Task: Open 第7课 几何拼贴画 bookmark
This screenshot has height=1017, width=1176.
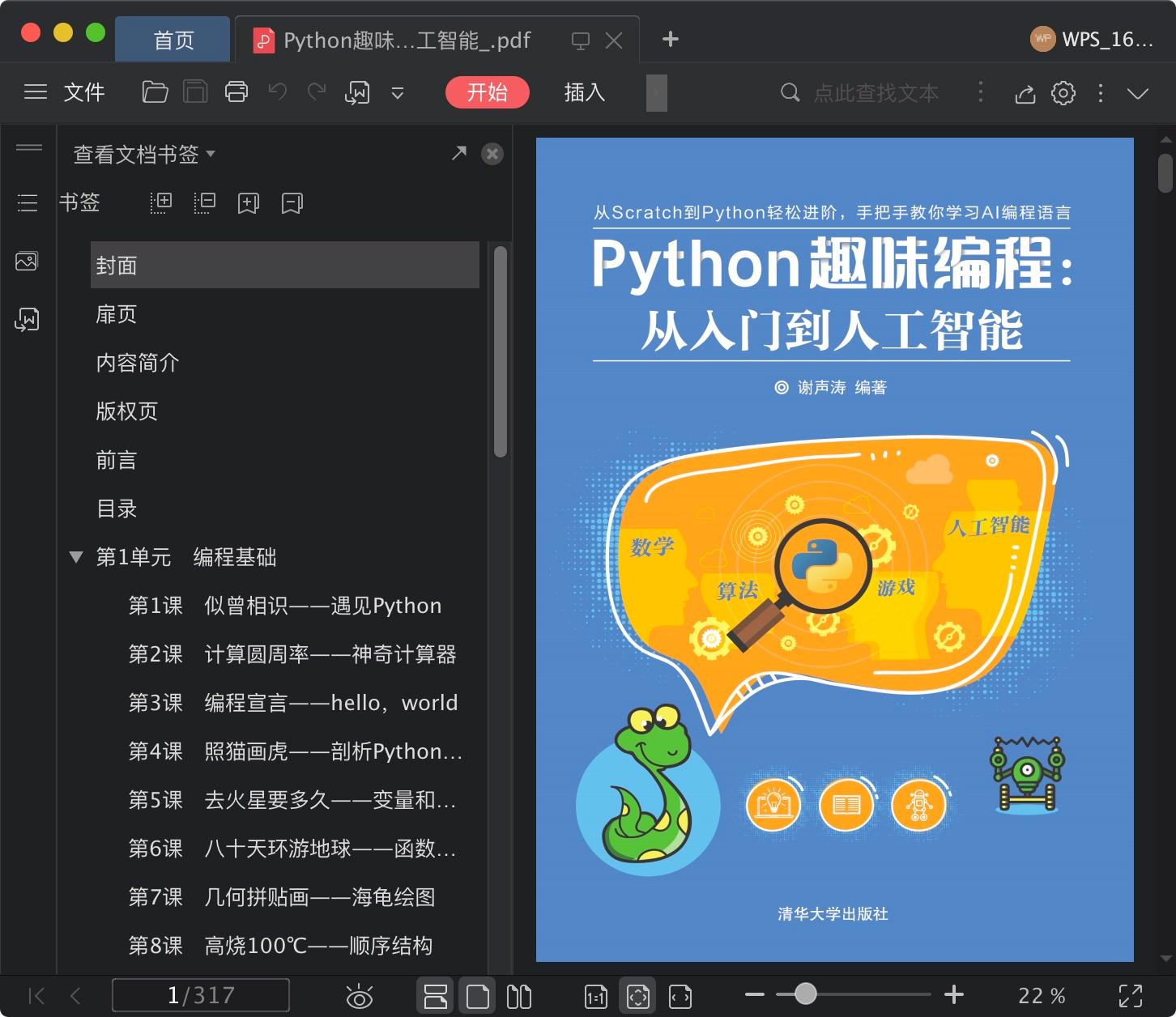Action: coord(282,897)
